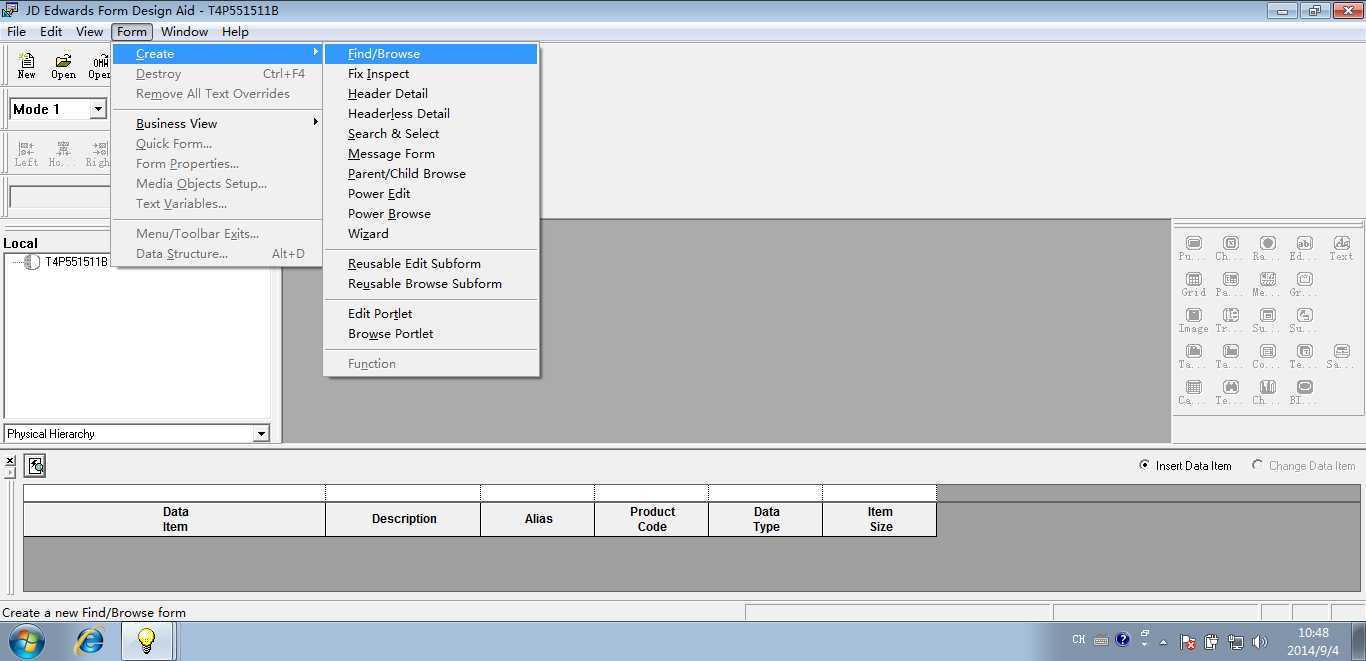Select T4P551511B in the Local tree

coord(76,262)
